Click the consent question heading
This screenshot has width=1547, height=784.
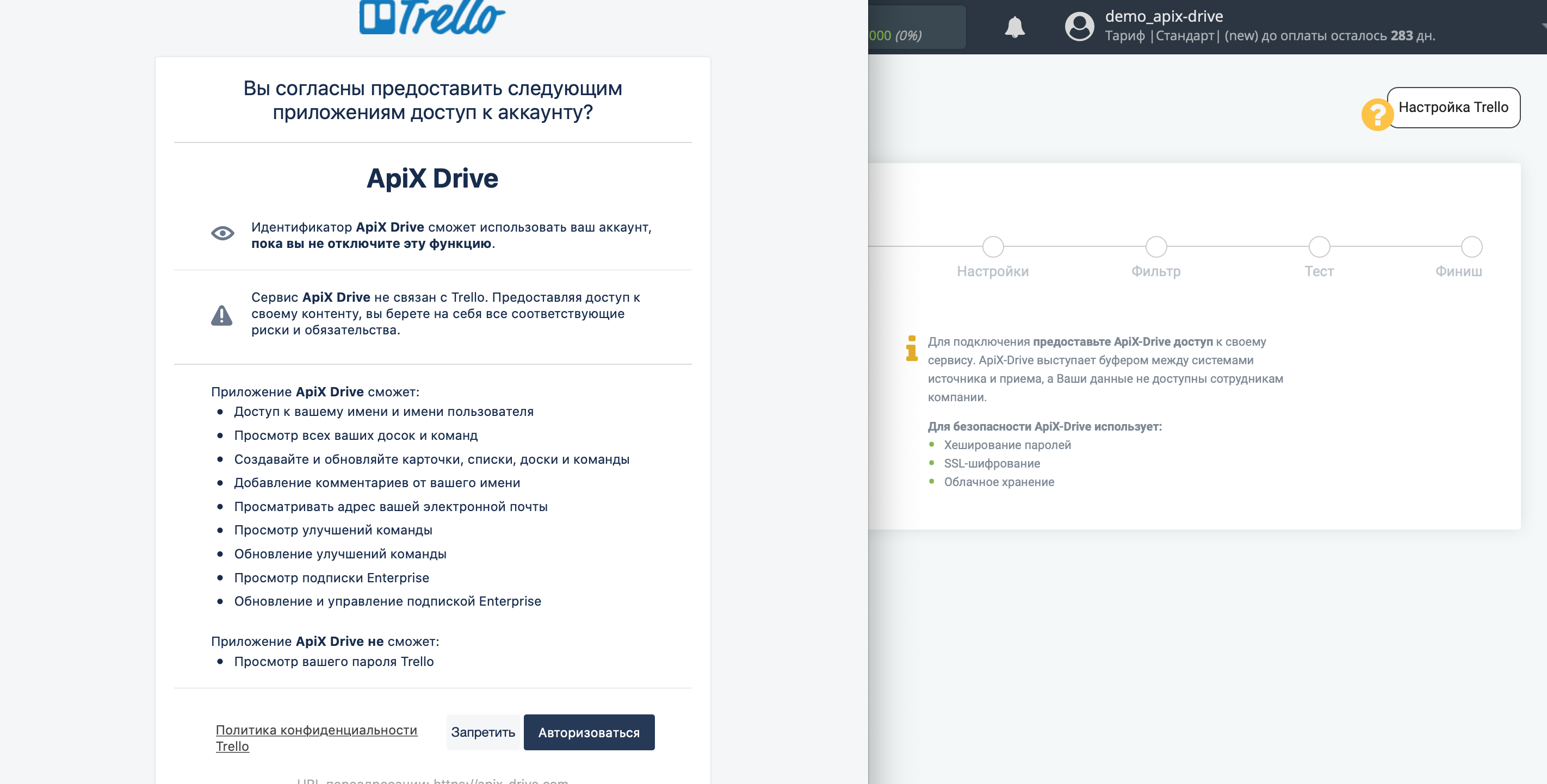point(432,100)
